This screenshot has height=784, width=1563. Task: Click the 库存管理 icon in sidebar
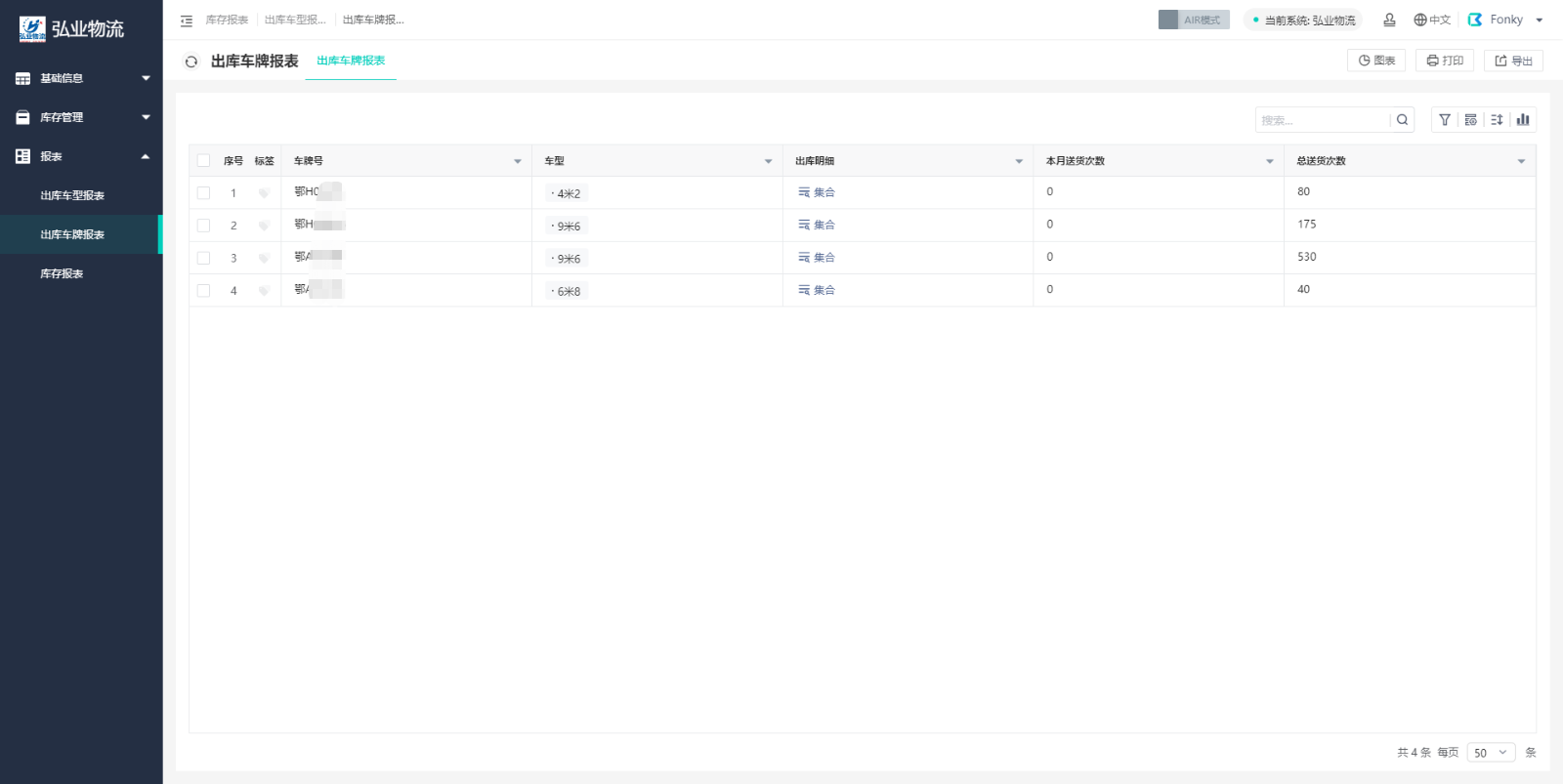point(22,117)
